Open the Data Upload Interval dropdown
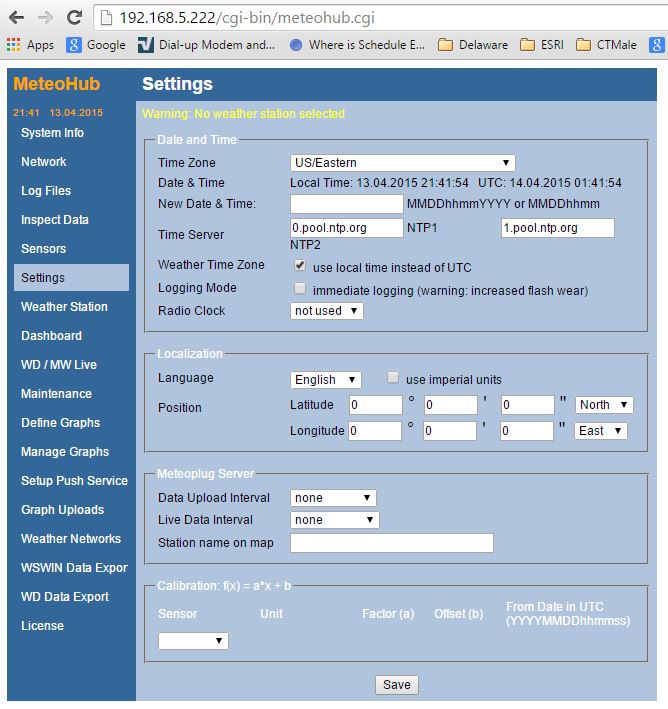668x709 pixels. point(334,498)
